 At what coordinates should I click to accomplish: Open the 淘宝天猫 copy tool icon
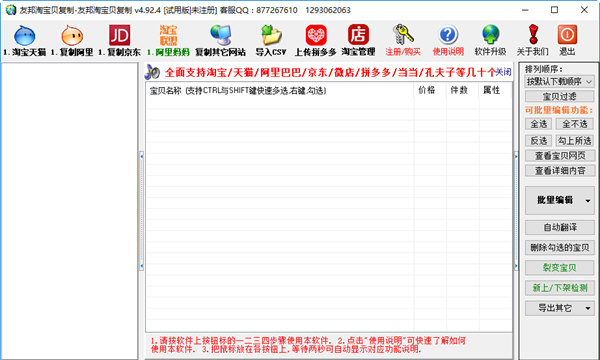[x=24, y=40]
